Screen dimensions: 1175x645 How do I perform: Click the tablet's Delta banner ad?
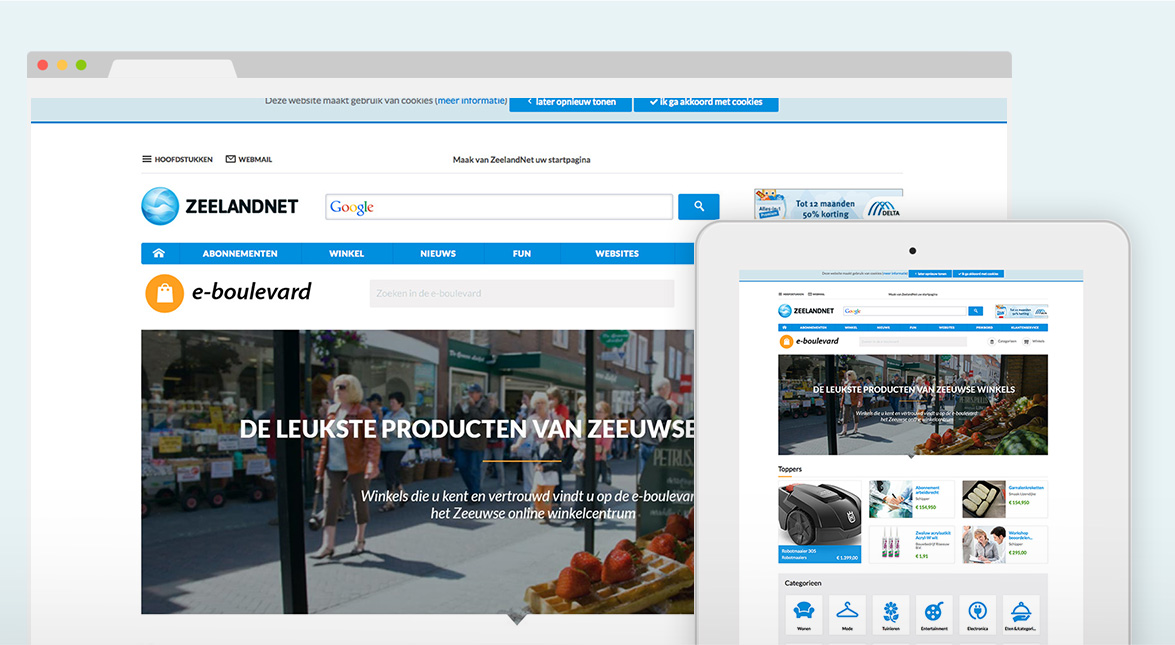(x=1021, y=311)
